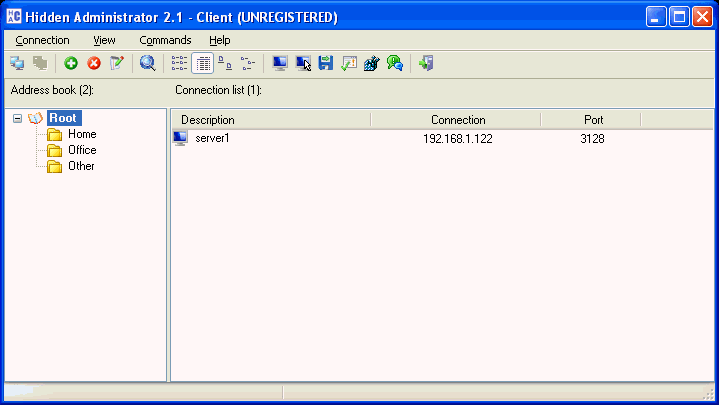Screen dimensions: 719x405
Task: Click the magnifying glass Search icon
Action: pos(148,64)
